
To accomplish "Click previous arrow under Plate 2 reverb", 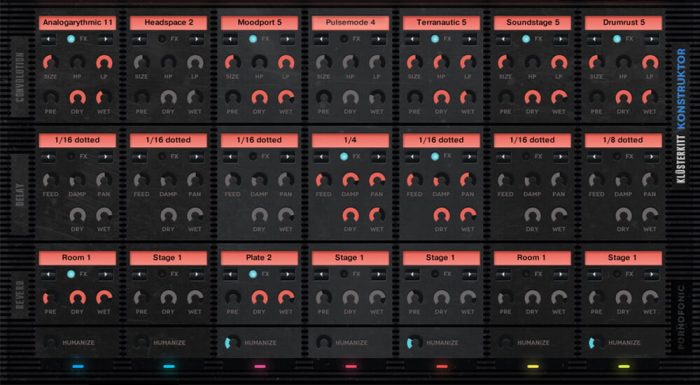I will 230,274.
